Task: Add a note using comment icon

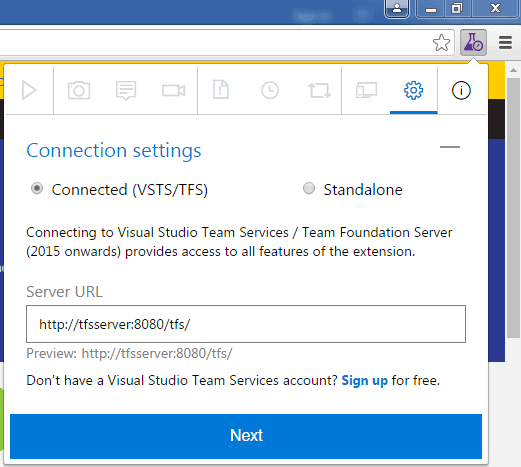Action: 126,90
